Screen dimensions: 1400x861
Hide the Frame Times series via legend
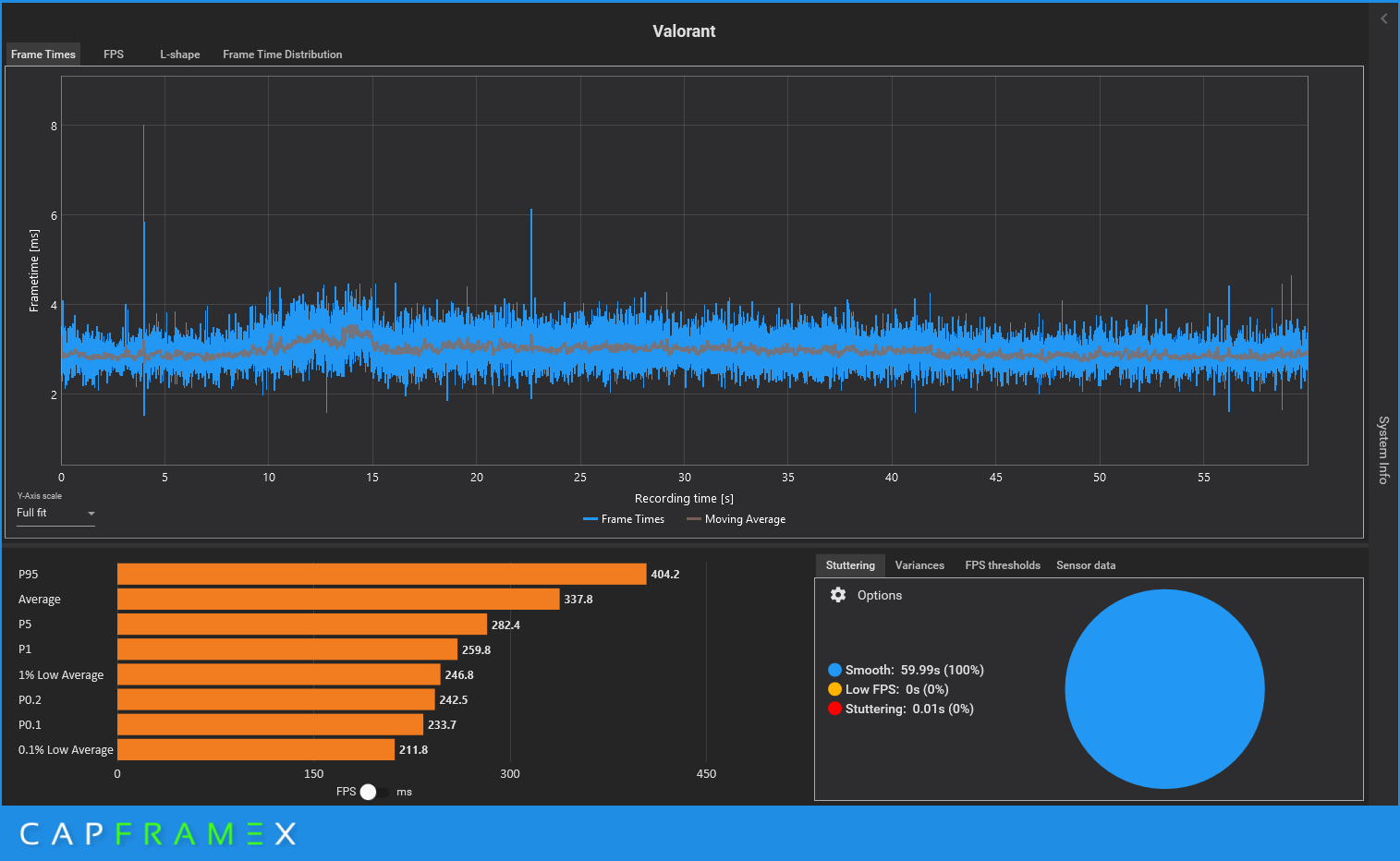click(624, 519)
